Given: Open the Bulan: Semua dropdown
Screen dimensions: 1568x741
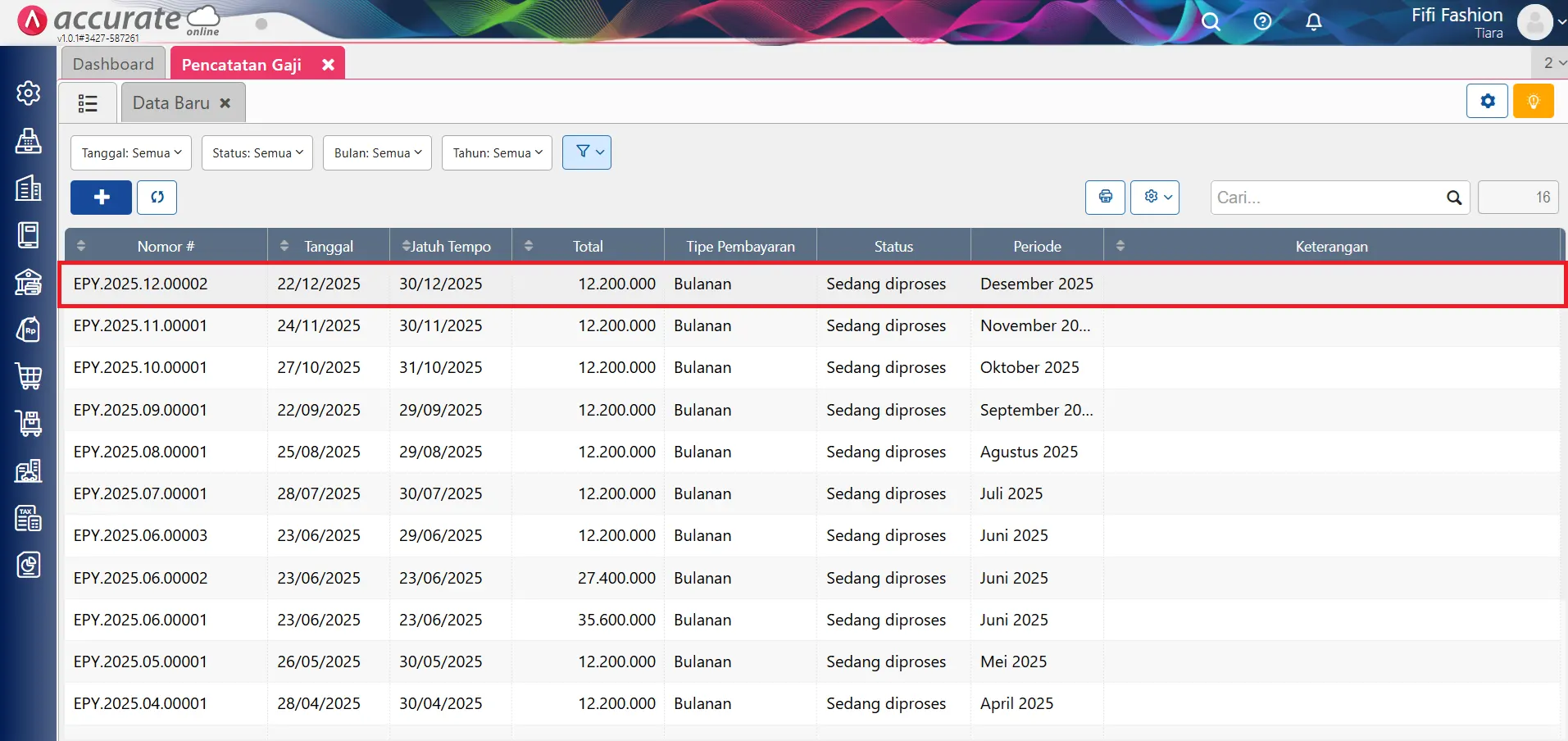Looking at the screenshot, I should [377, 153].
